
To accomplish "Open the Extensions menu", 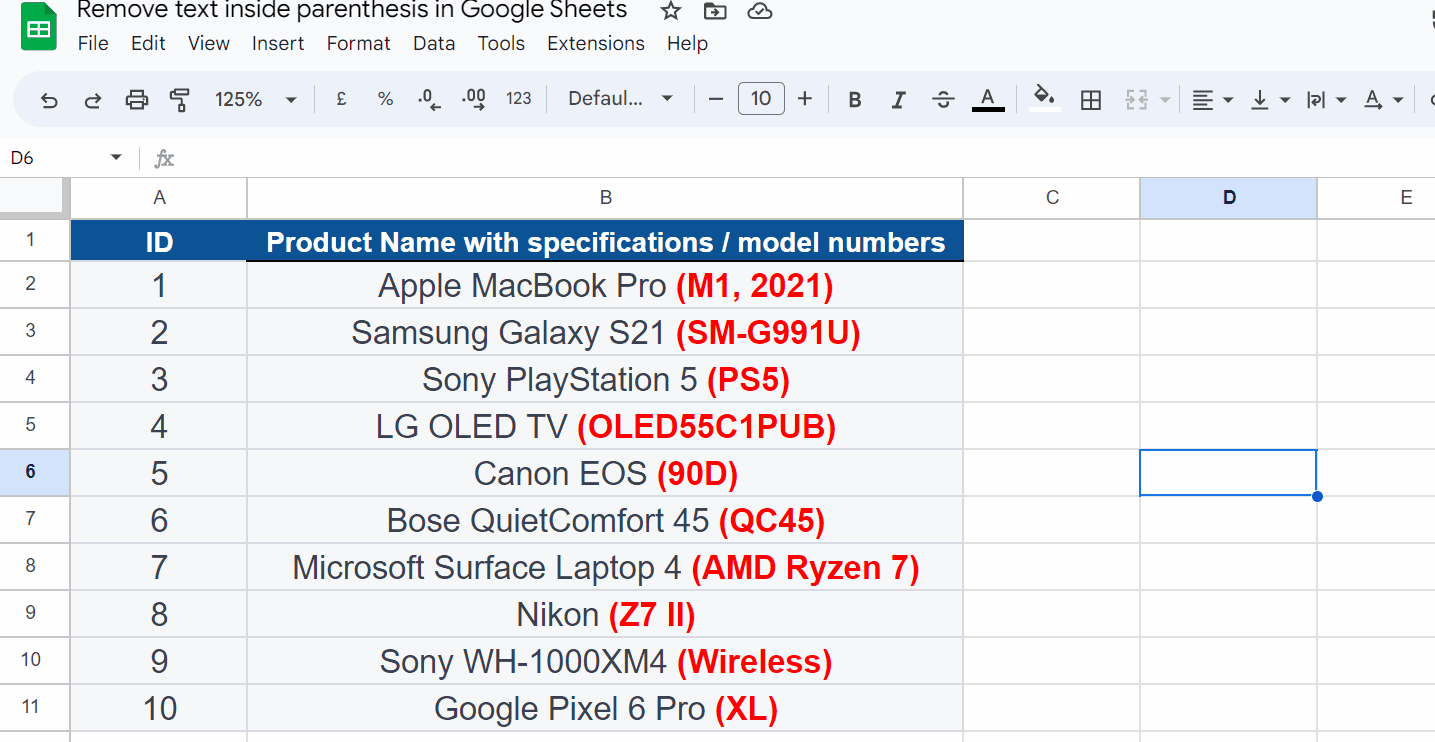I will pos(595,43).
